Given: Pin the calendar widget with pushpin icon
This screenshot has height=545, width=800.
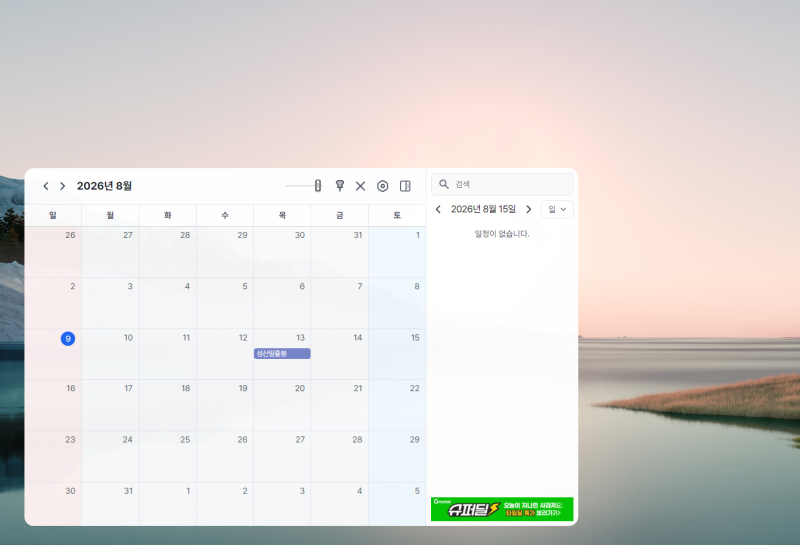Looking at the screenshot, I should point(339,186).
